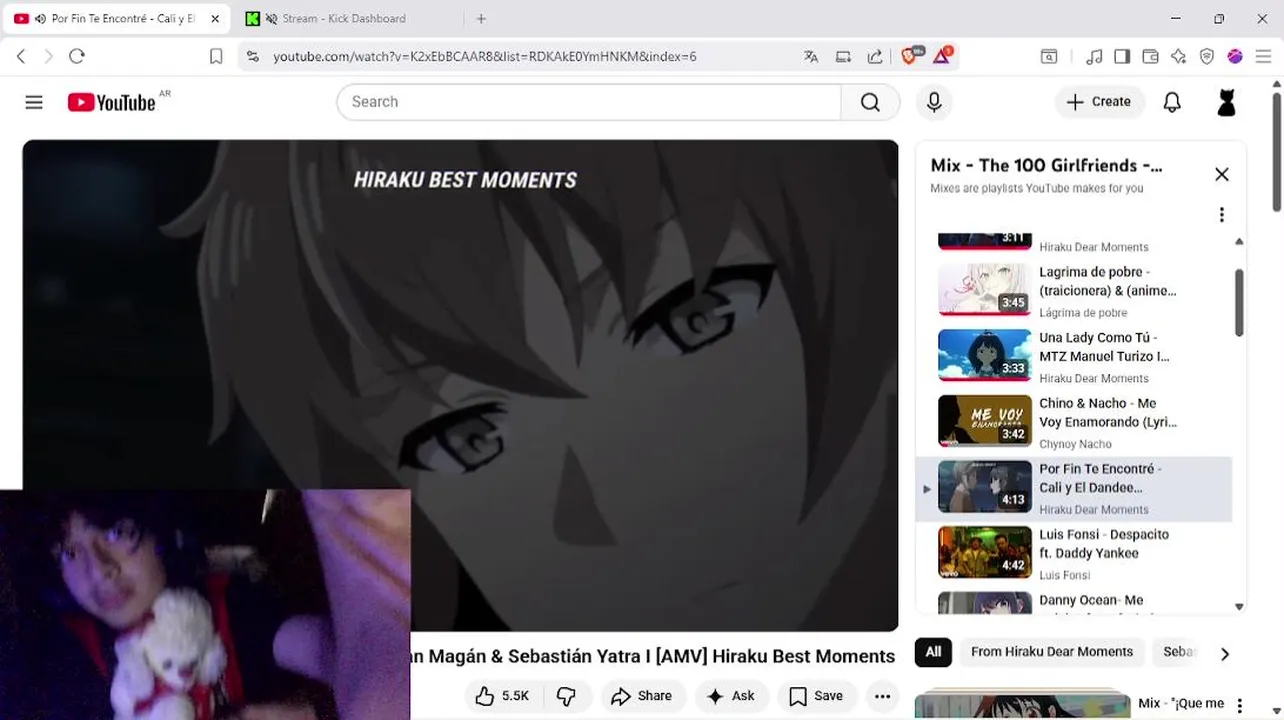Start voice search with microphone icon

click(934, 102)
